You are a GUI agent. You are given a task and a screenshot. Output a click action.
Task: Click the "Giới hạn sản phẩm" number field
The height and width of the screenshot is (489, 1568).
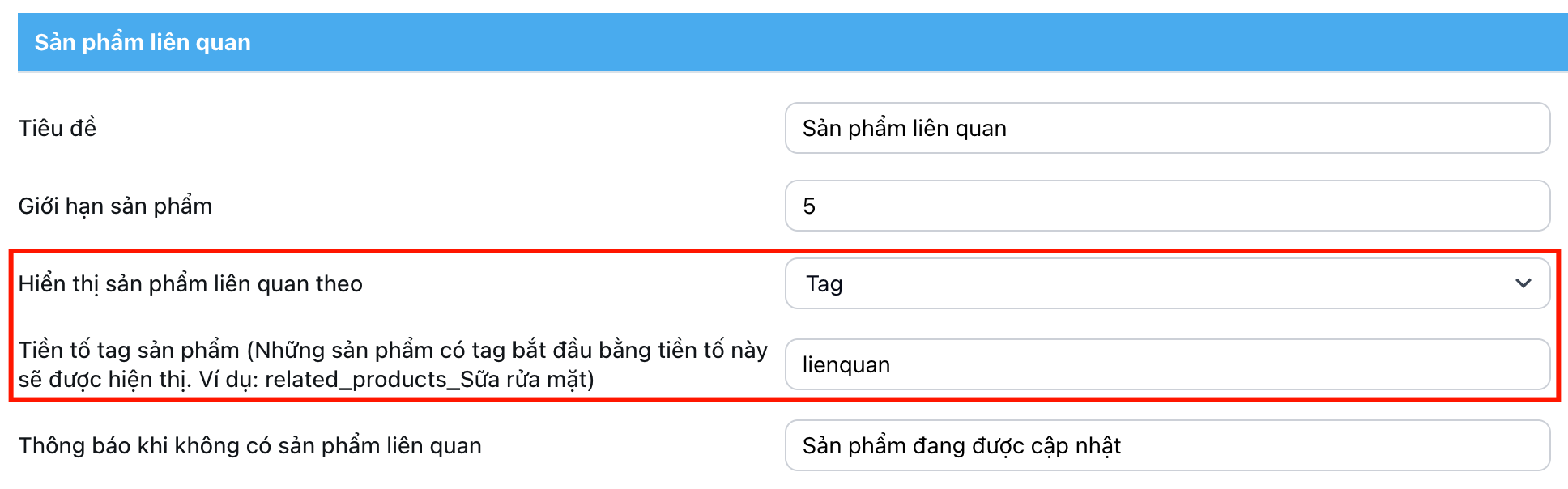1166,206
